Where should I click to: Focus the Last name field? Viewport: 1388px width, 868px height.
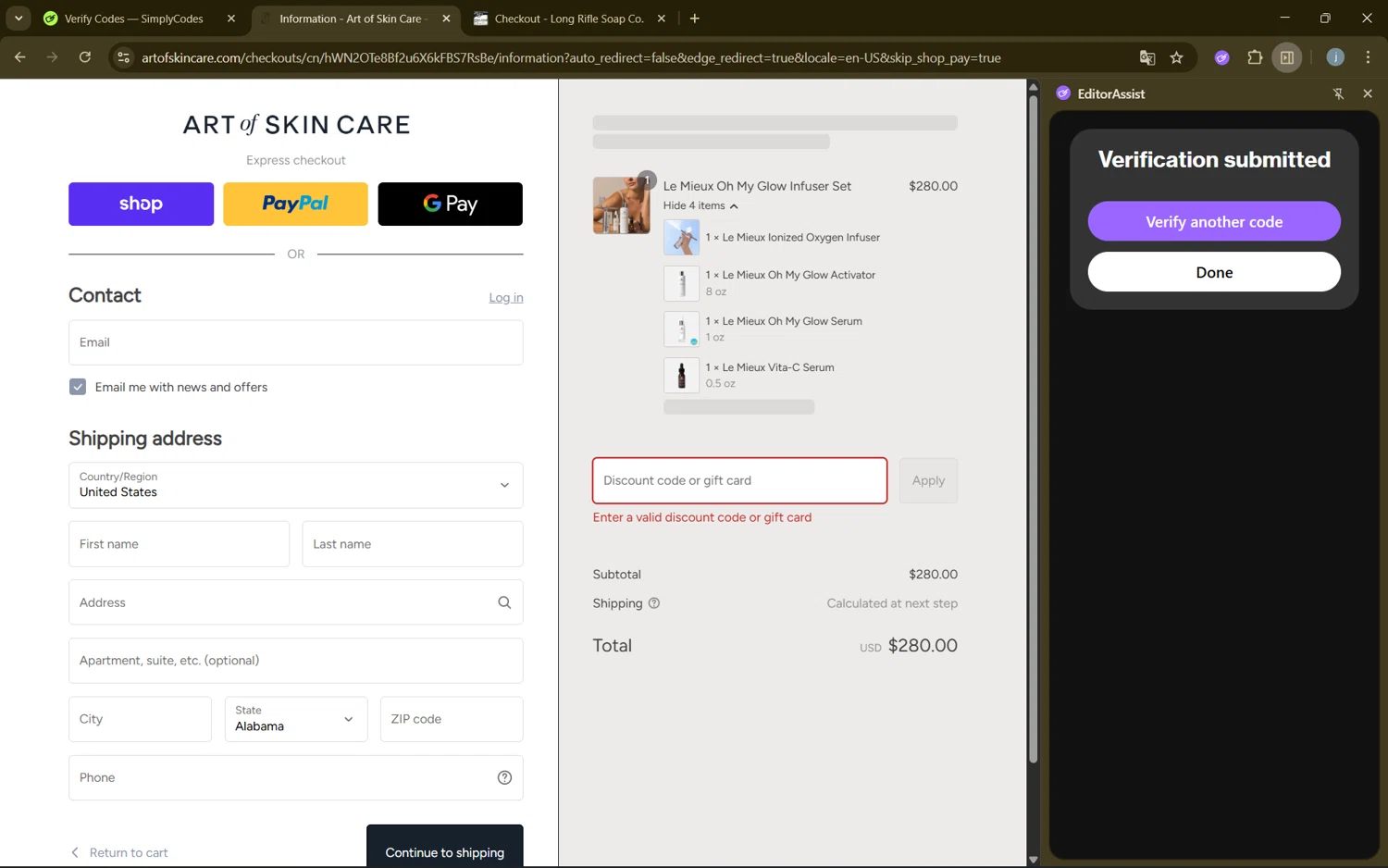pos(413,544)
